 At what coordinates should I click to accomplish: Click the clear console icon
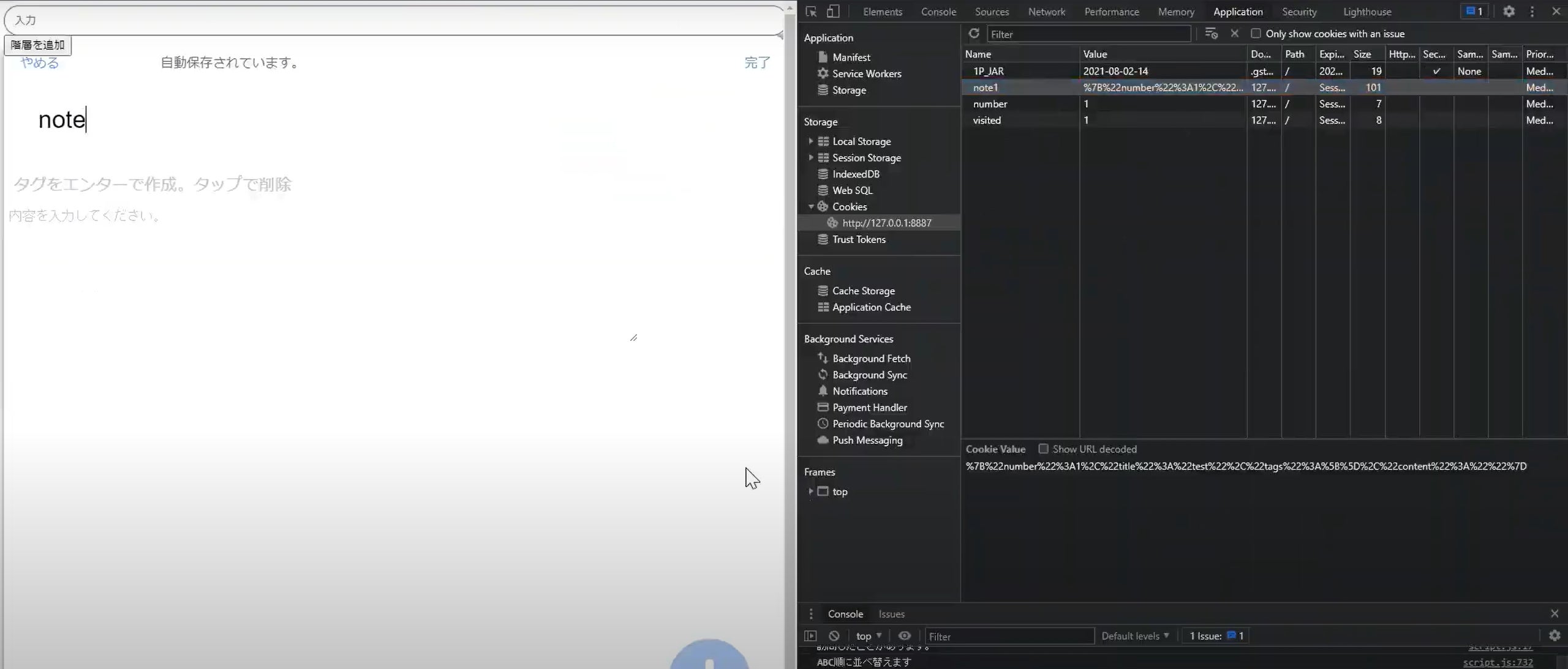834,636
